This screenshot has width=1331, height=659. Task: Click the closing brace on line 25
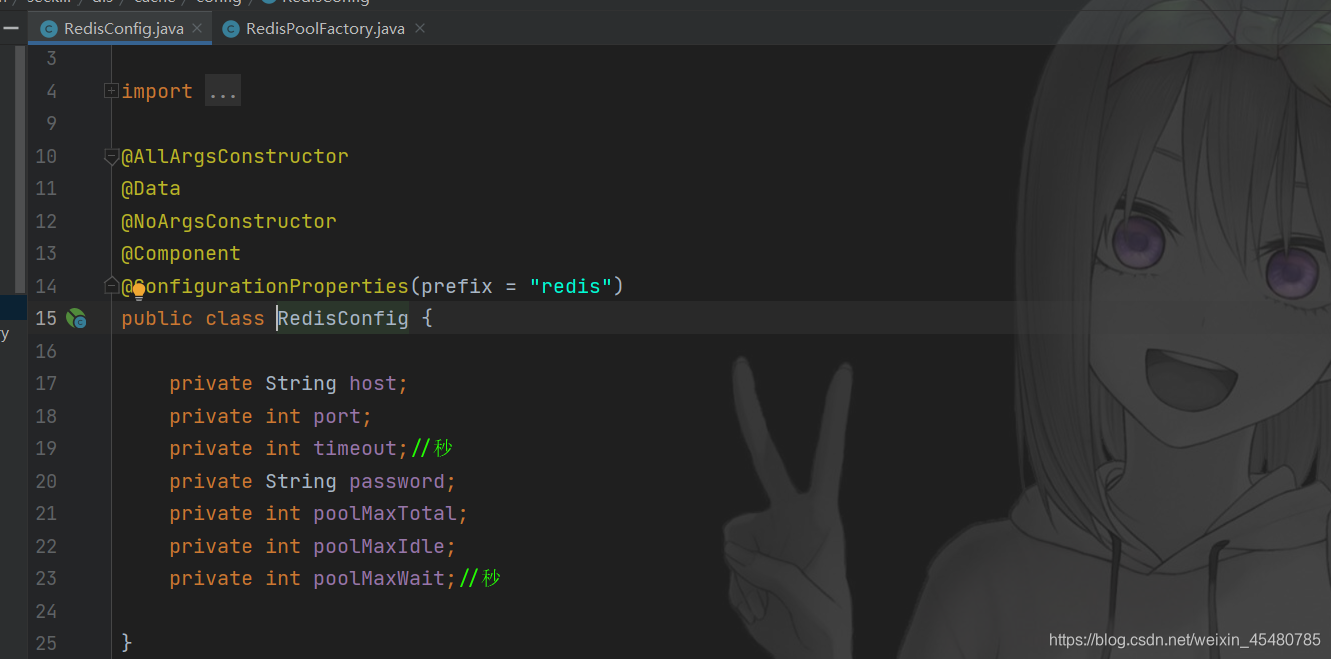(127, 643)
